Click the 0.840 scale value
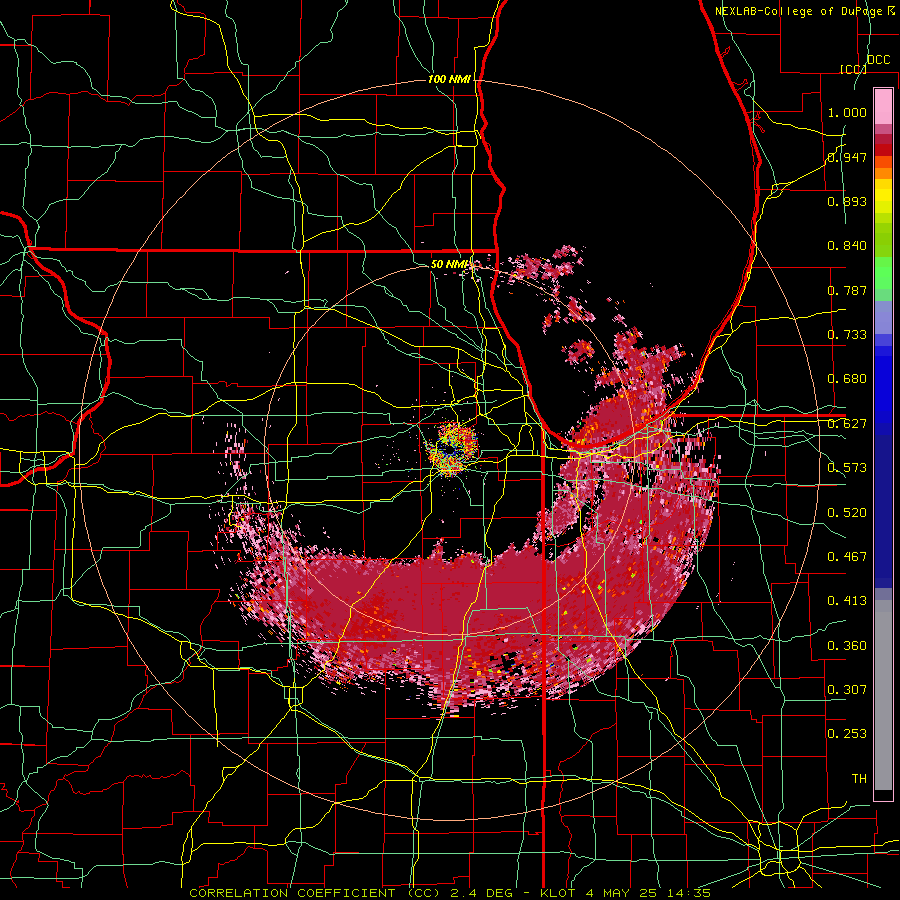900x900 pixels. [x=847, y=246]
